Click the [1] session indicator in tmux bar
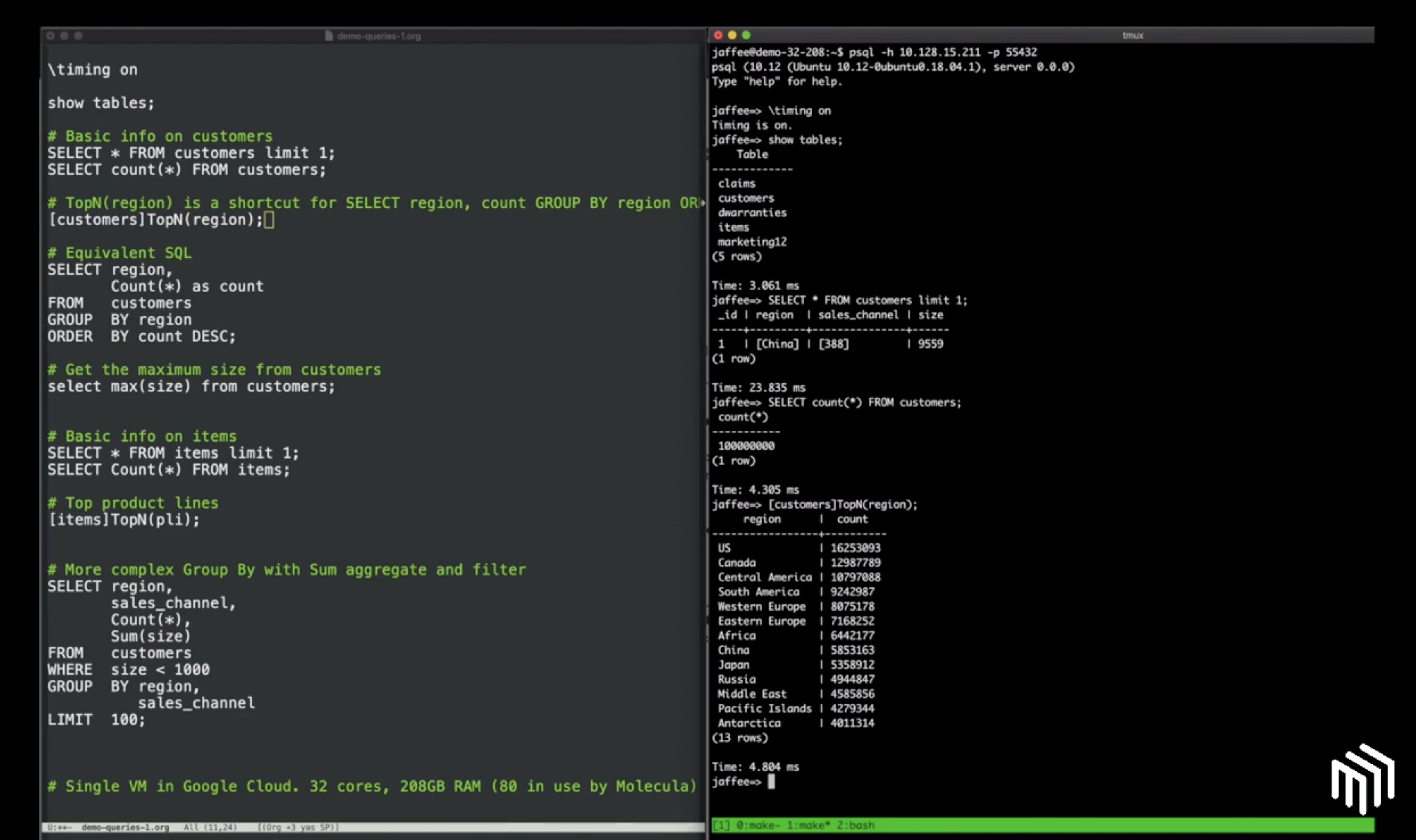This screenshot has width=1416, height=840. 721,825
